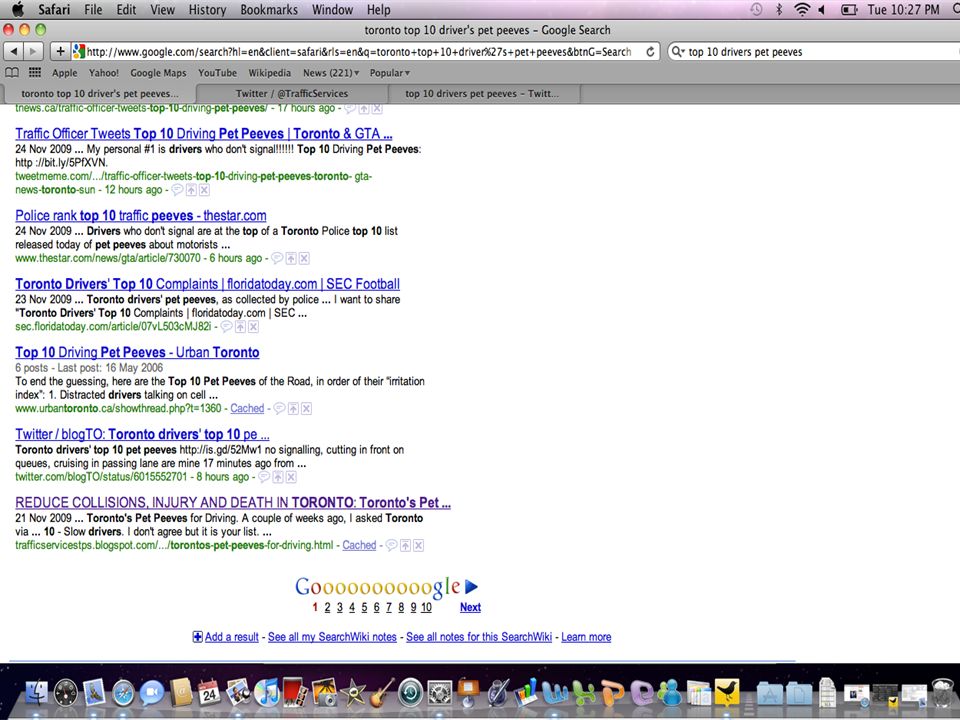
Task: Open the File menu
Action: (93, 9)
